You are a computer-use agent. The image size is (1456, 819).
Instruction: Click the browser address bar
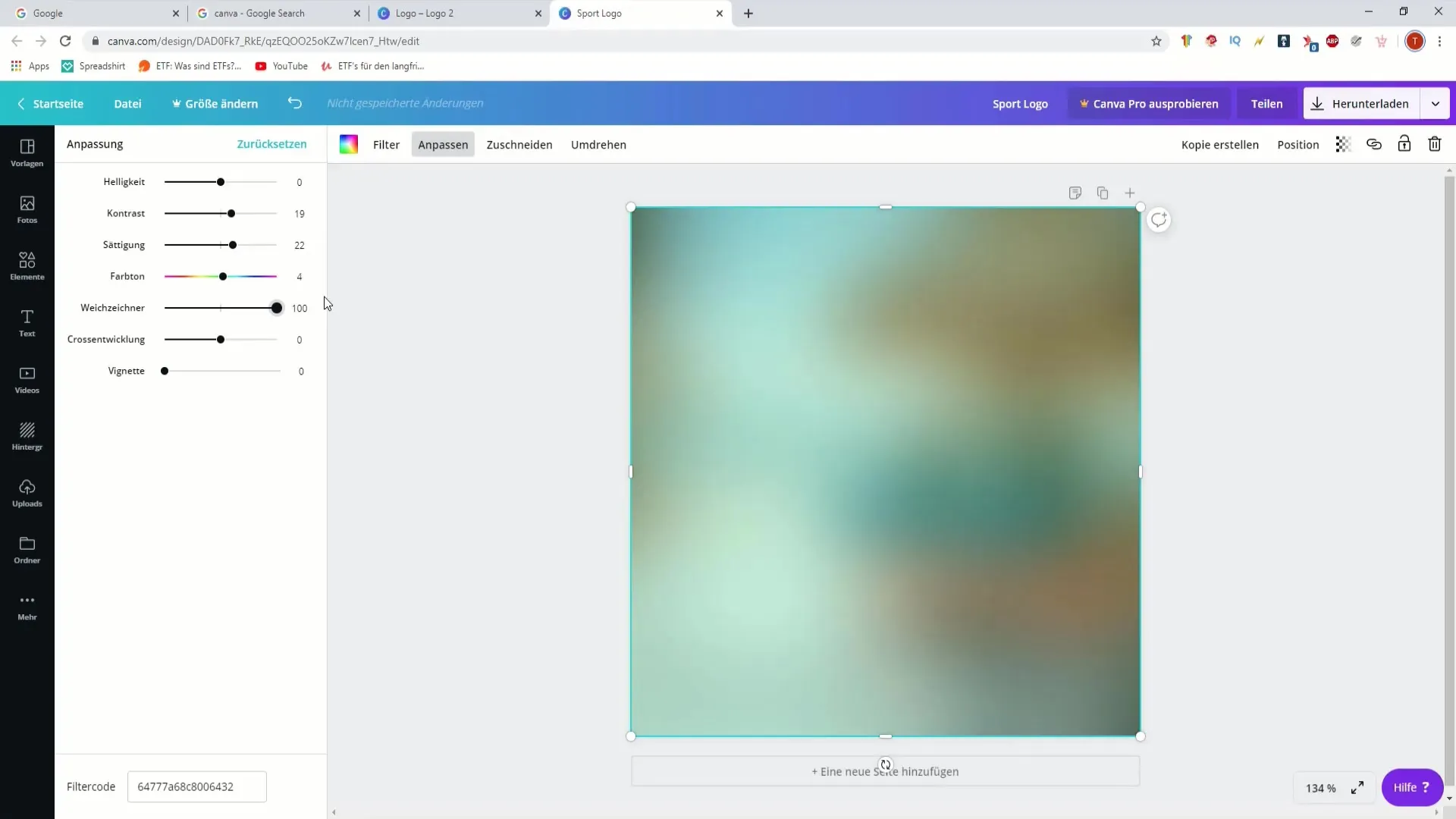[x=614, y=41]
